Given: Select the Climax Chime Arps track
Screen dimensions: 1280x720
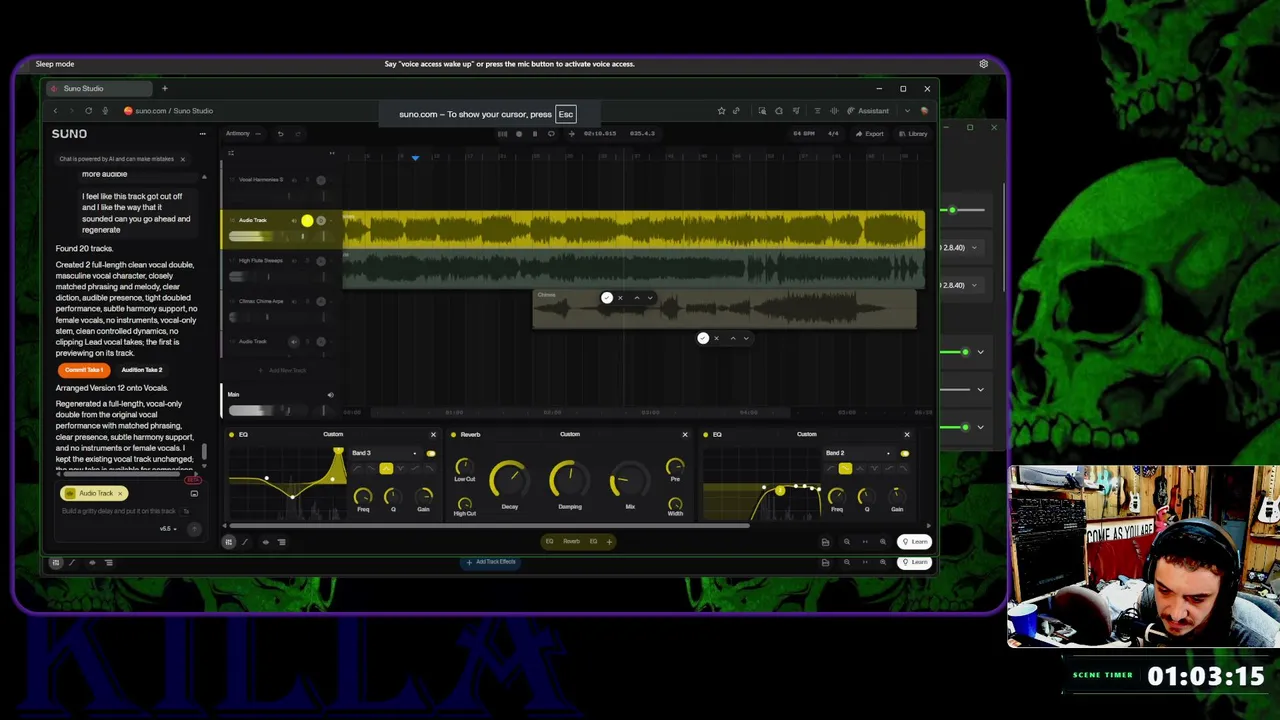Looking at the screenshot, I should [x=261, y=301].
